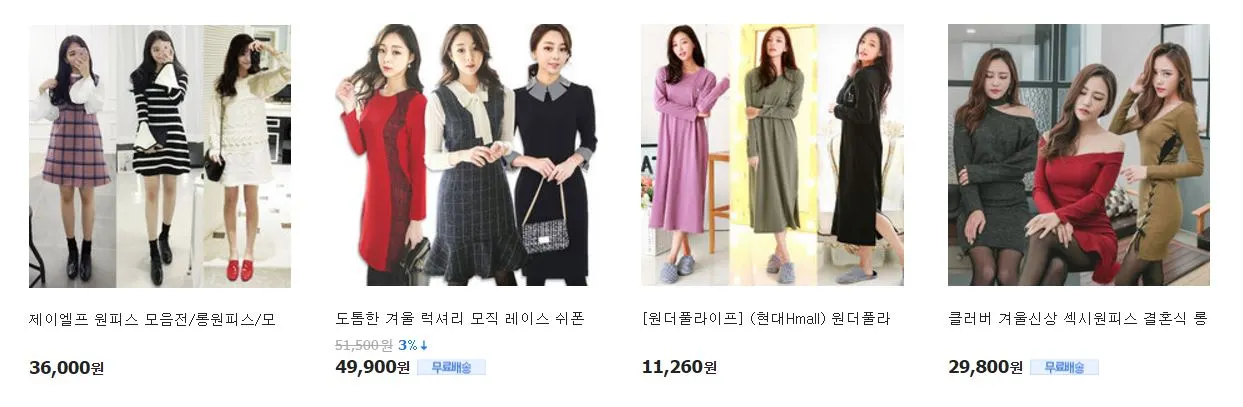
Task: Click the 11,260원 price
Action: point(679,367)
